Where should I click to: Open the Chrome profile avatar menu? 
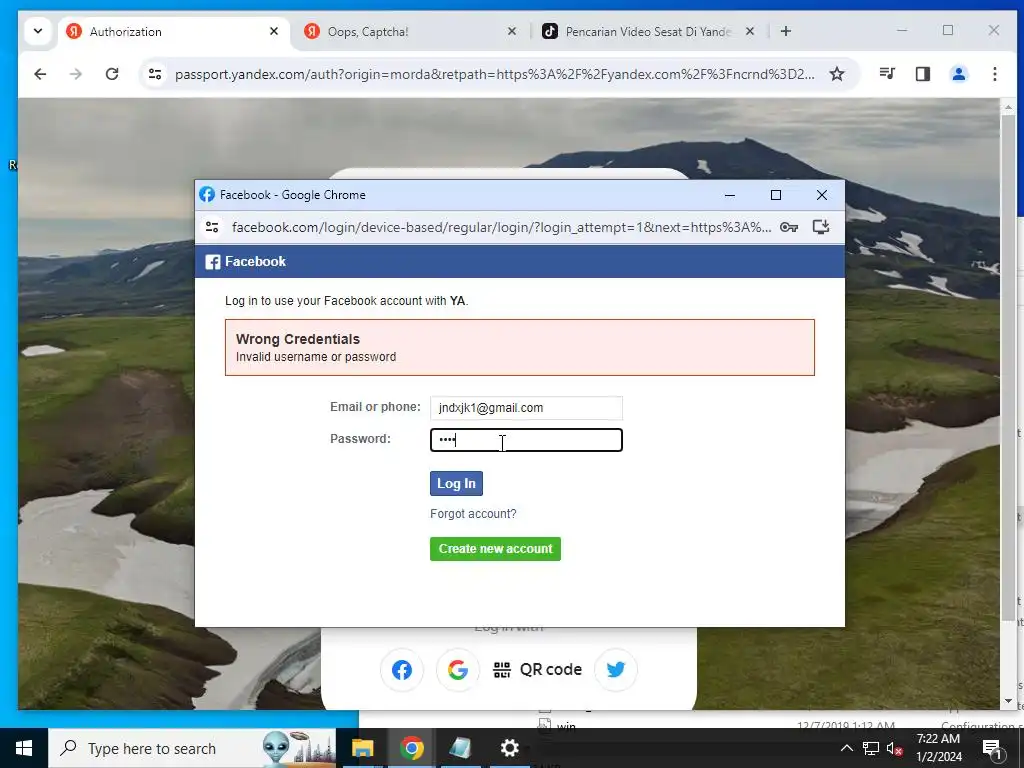click(x=959, y=74)
